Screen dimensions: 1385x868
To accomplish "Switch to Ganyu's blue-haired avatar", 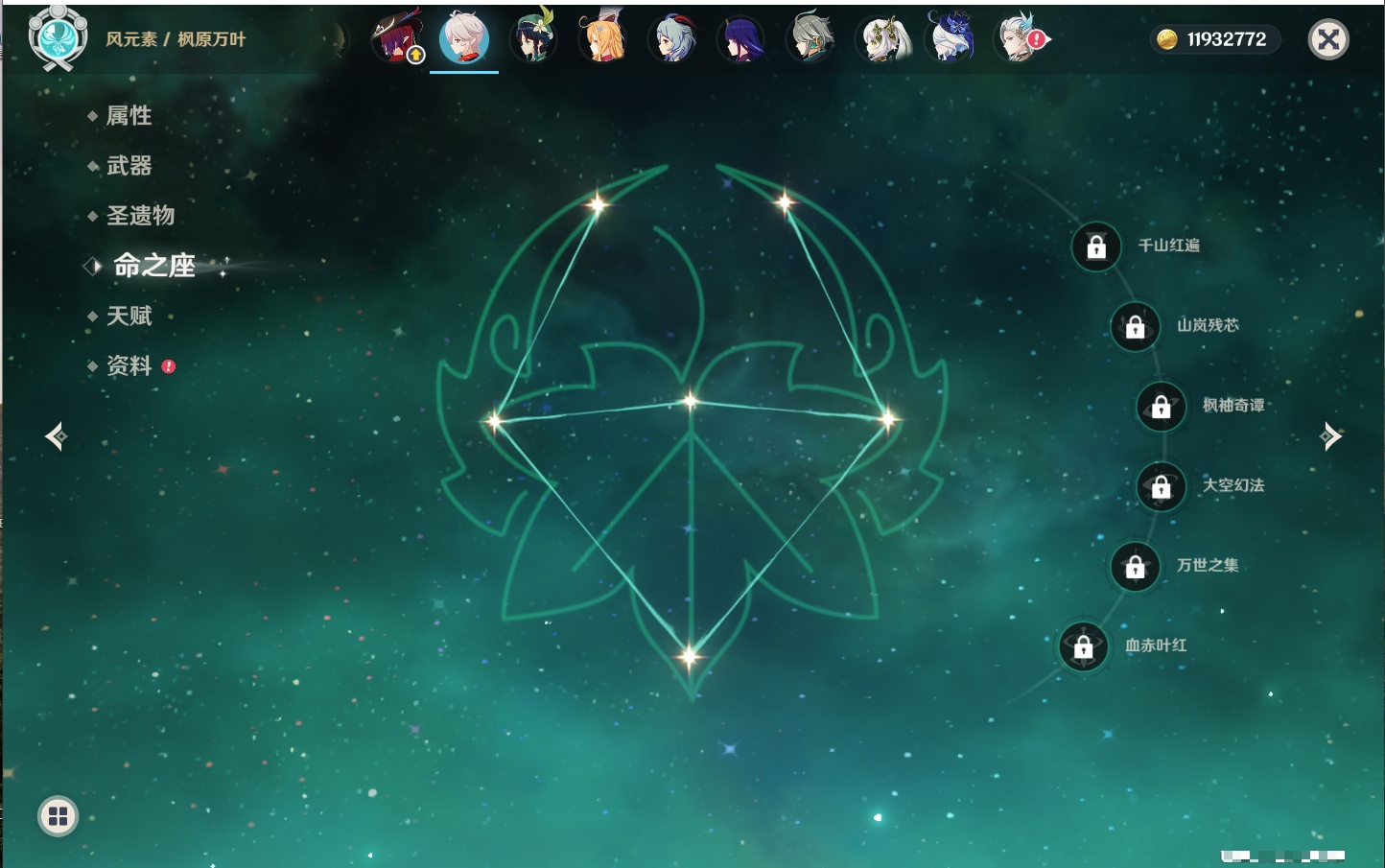I will pos(673,38).
